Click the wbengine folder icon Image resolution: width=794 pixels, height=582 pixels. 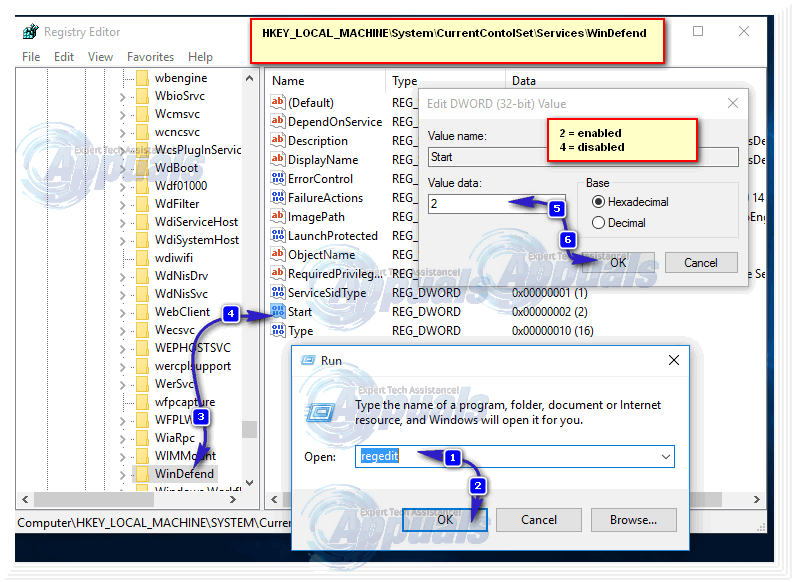click(x=143, y=78)
